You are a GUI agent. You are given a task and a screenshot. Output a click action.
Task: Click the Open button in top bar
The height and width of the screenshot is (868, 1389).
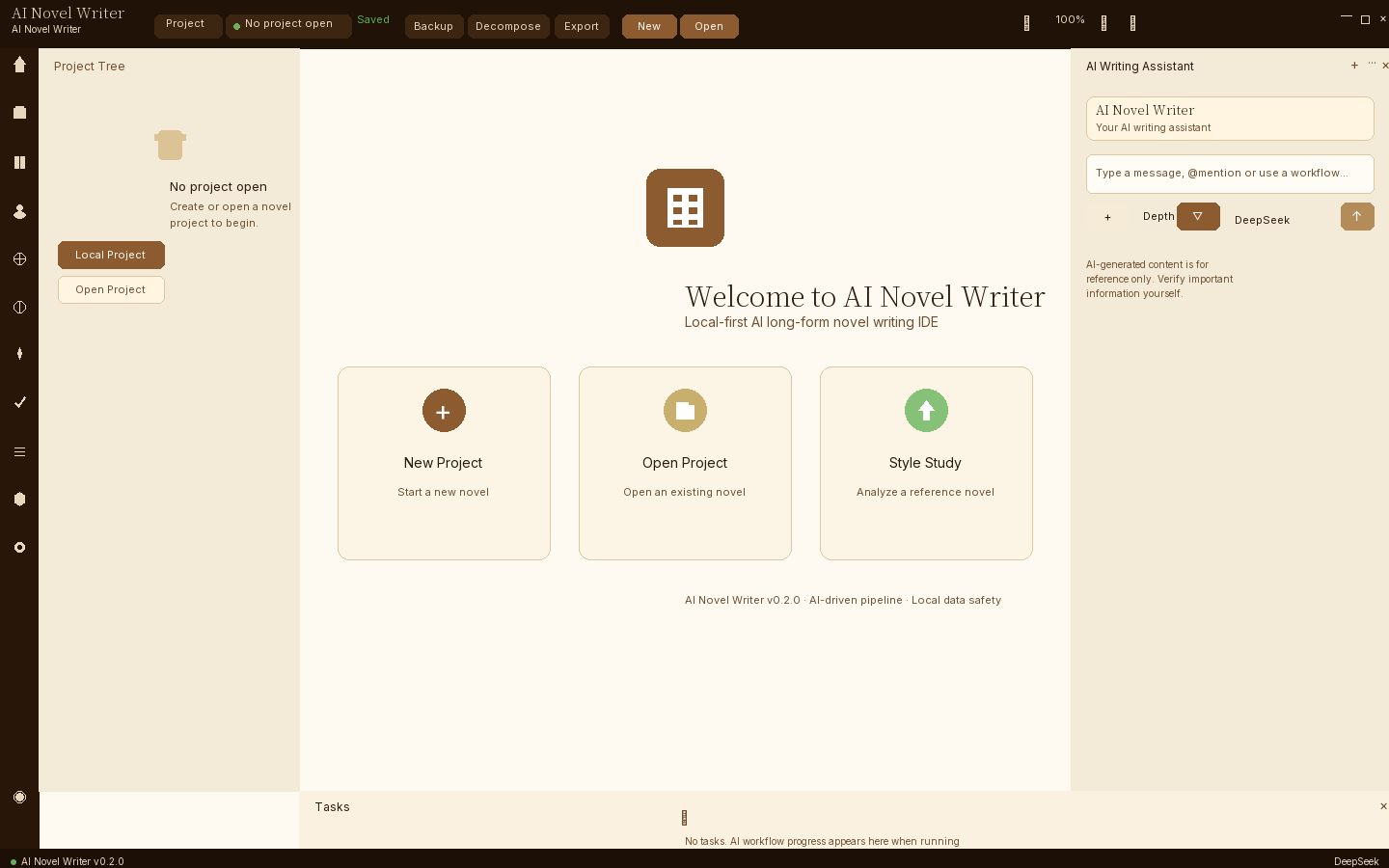pyautogui.click(x=709, y=26)
